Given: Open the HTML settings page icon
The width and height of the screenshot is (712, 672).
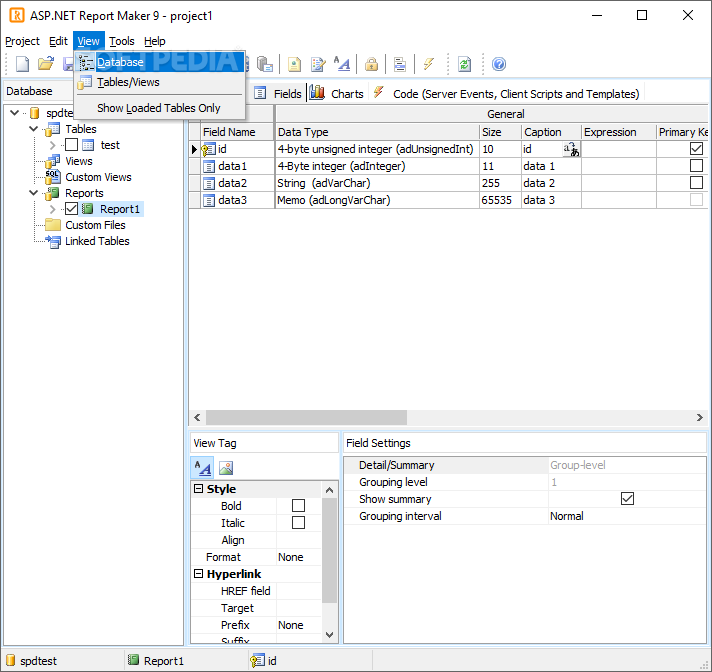Looking at the screenshot, I should coord(294,64).
